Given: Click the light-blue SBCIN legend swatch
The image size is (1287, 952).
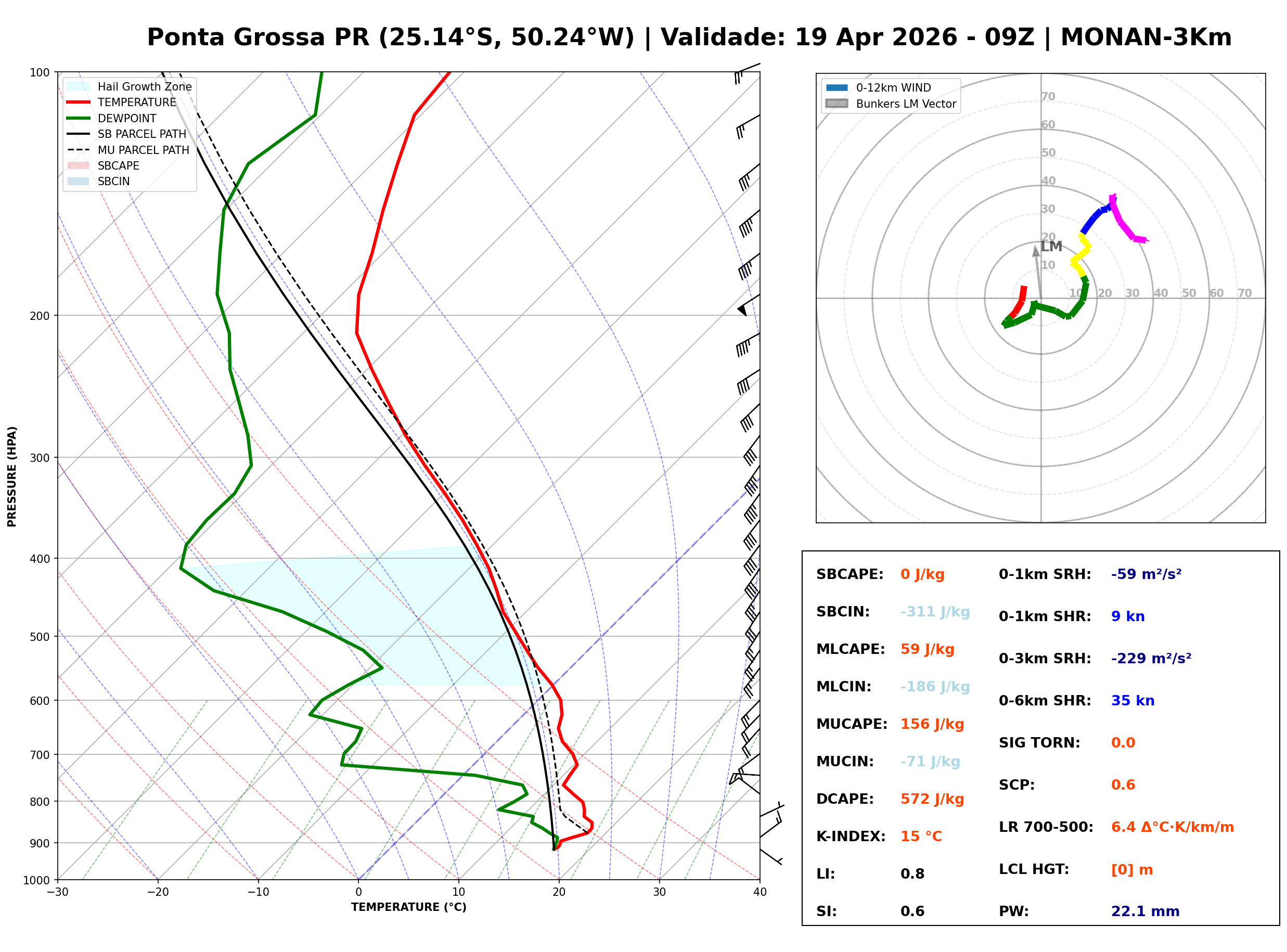Looking at the screenshot, I should [79, 182].
